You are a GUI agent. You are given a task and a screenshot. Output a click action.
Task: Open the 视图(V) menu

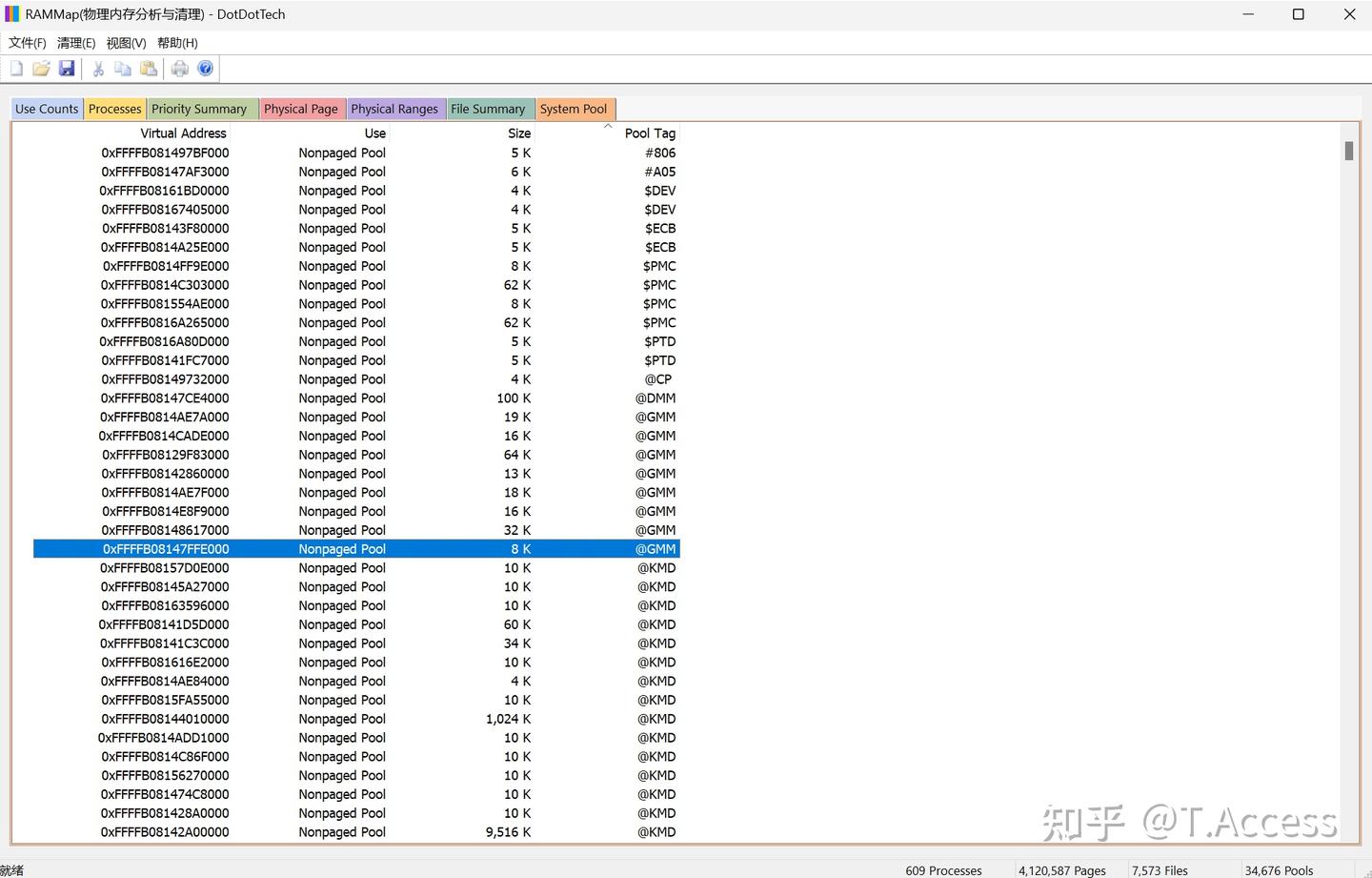[x=127, y=43]
